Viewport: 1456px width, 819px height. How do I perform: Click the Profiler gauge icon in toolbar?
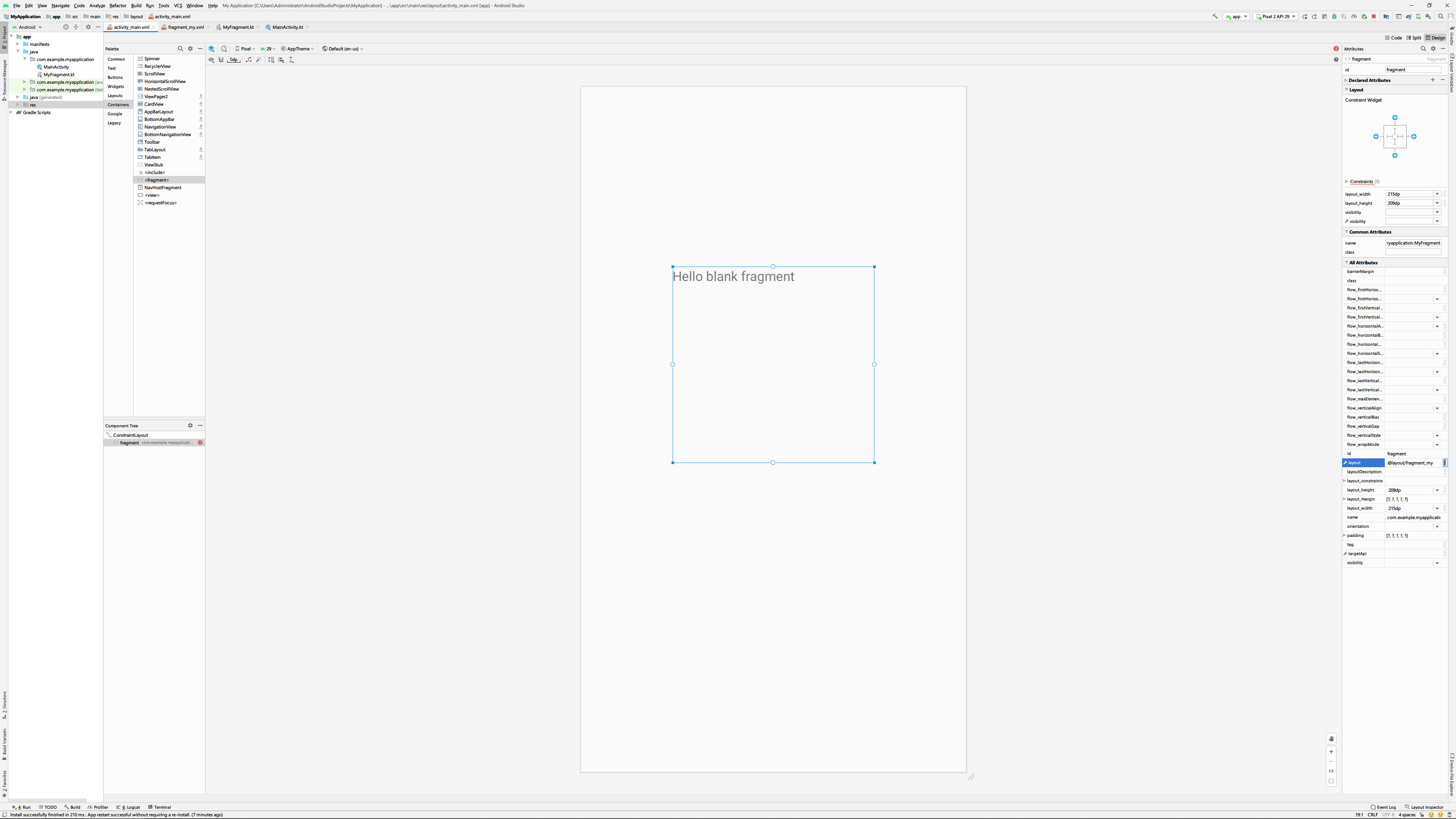coord(1354,16)
